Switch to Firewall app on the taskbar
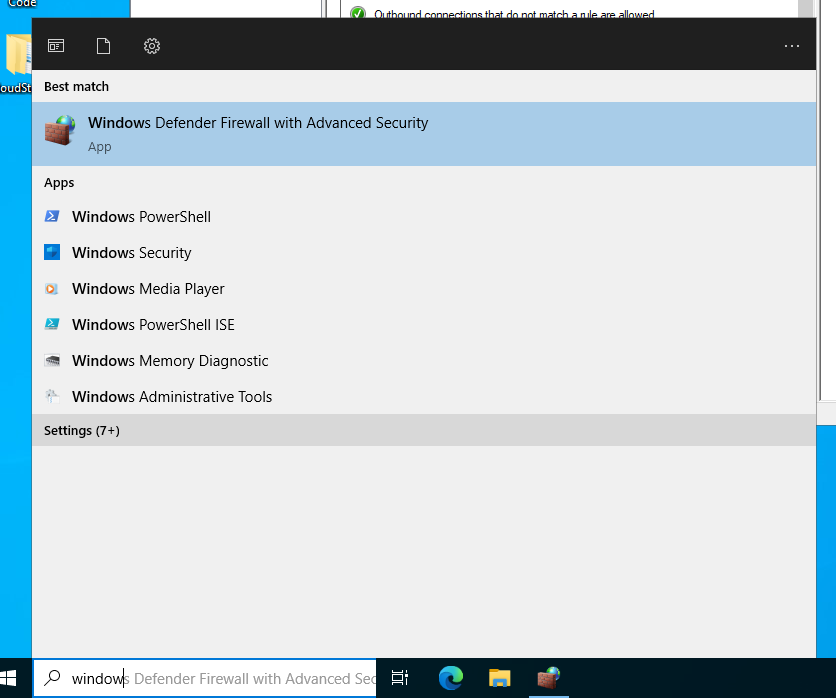Viewport: 836px width, 698px height. coord(549,678)
